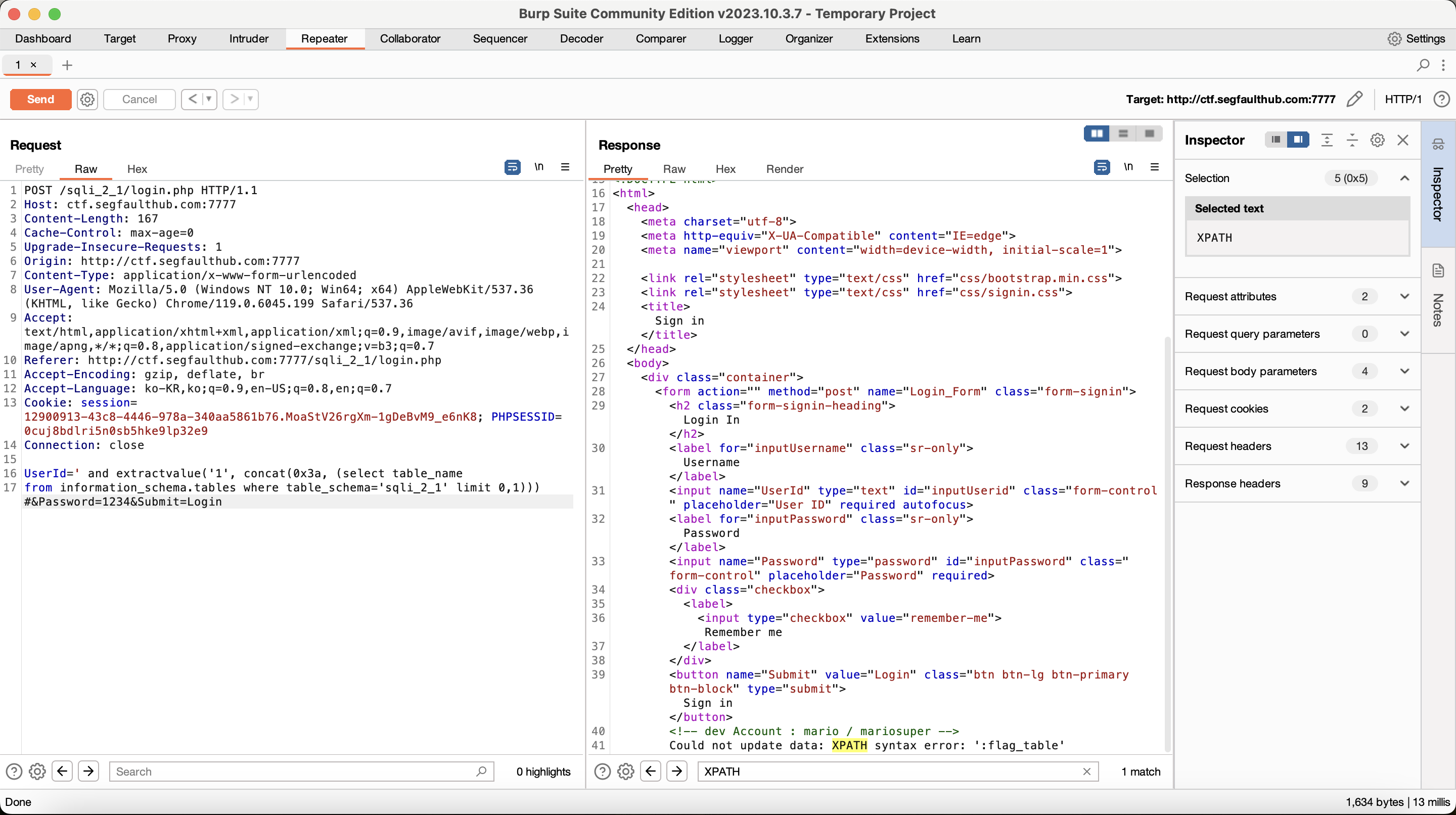Open the Decoder tab

coord(581,38)
